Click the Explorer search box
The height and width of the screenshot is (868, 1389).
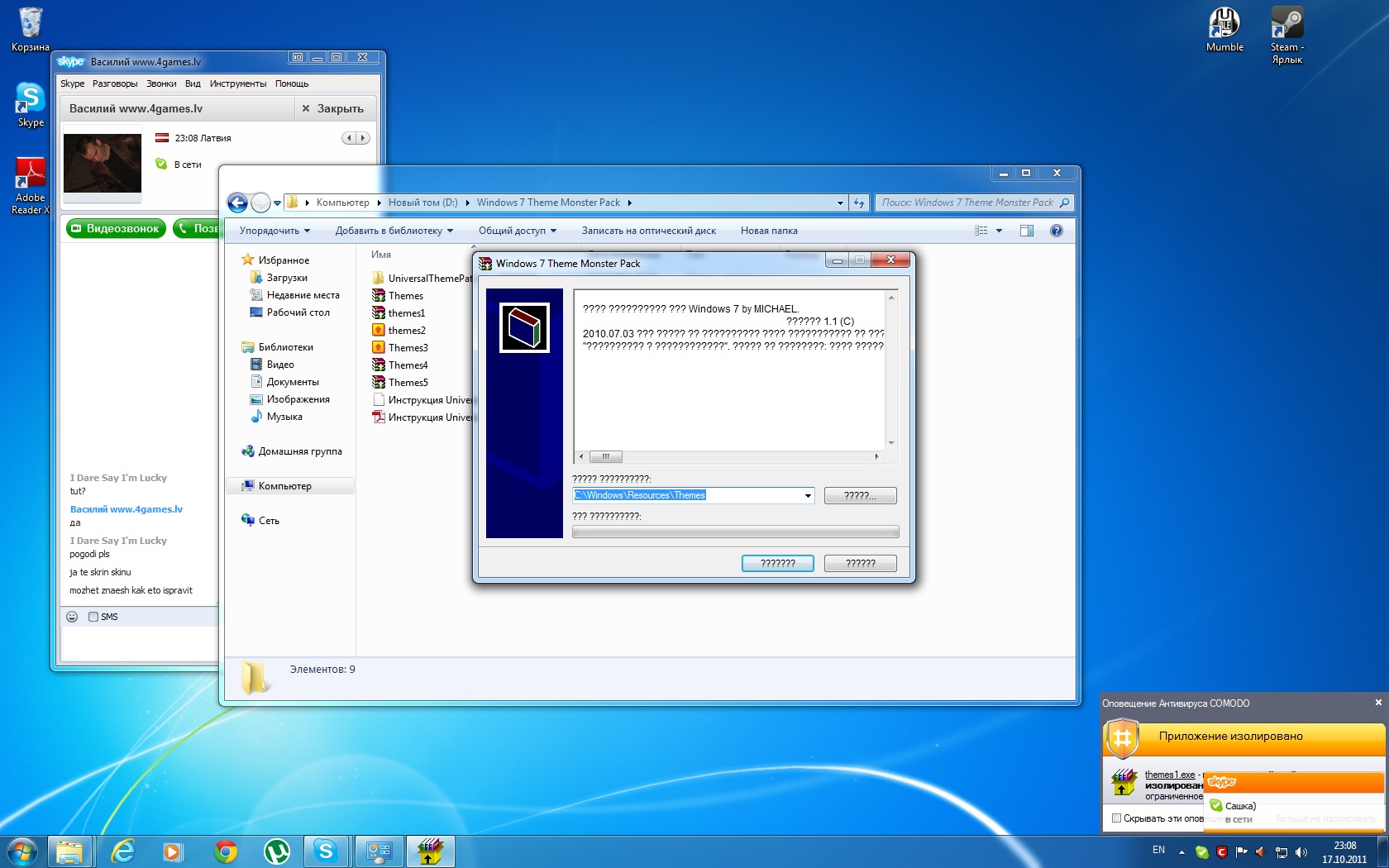(x=974, y=203)
